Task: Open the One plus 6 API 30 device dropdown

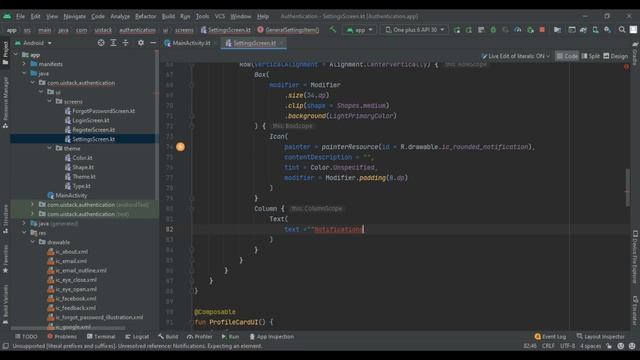Action: 414,30
